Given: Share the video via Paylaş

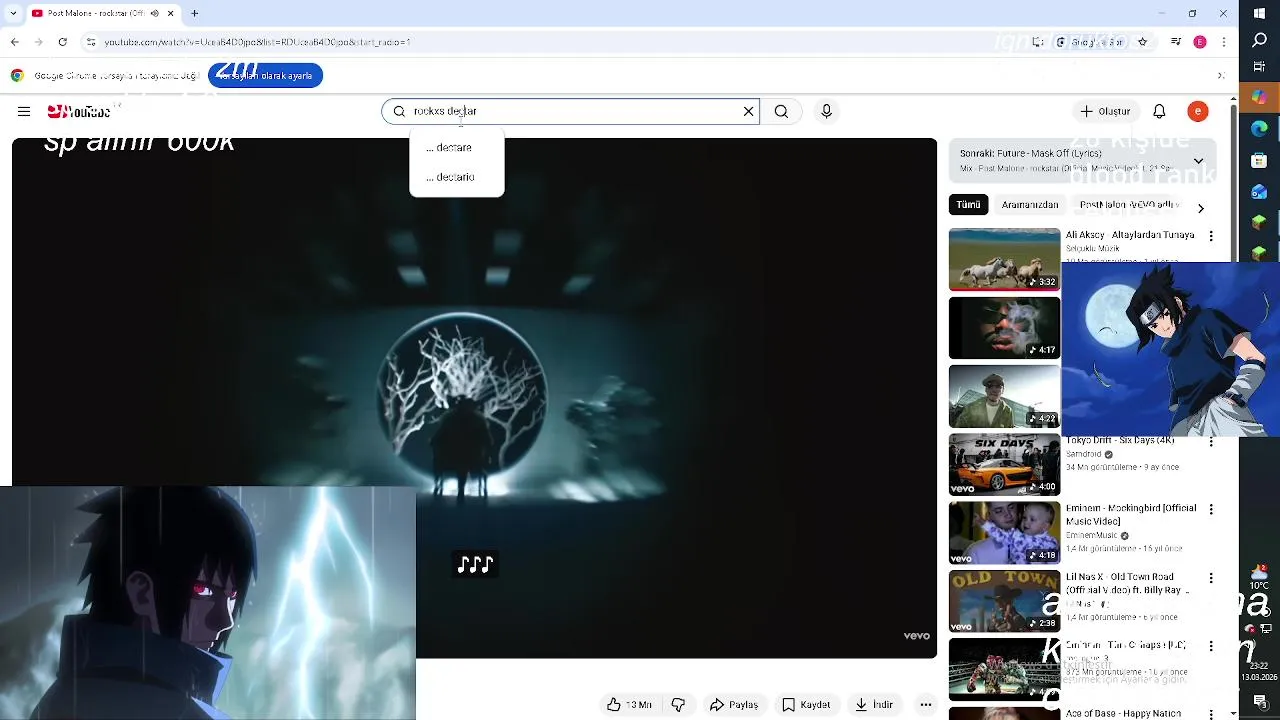Looking at the screenshot, I should click(x=734, y=705).
